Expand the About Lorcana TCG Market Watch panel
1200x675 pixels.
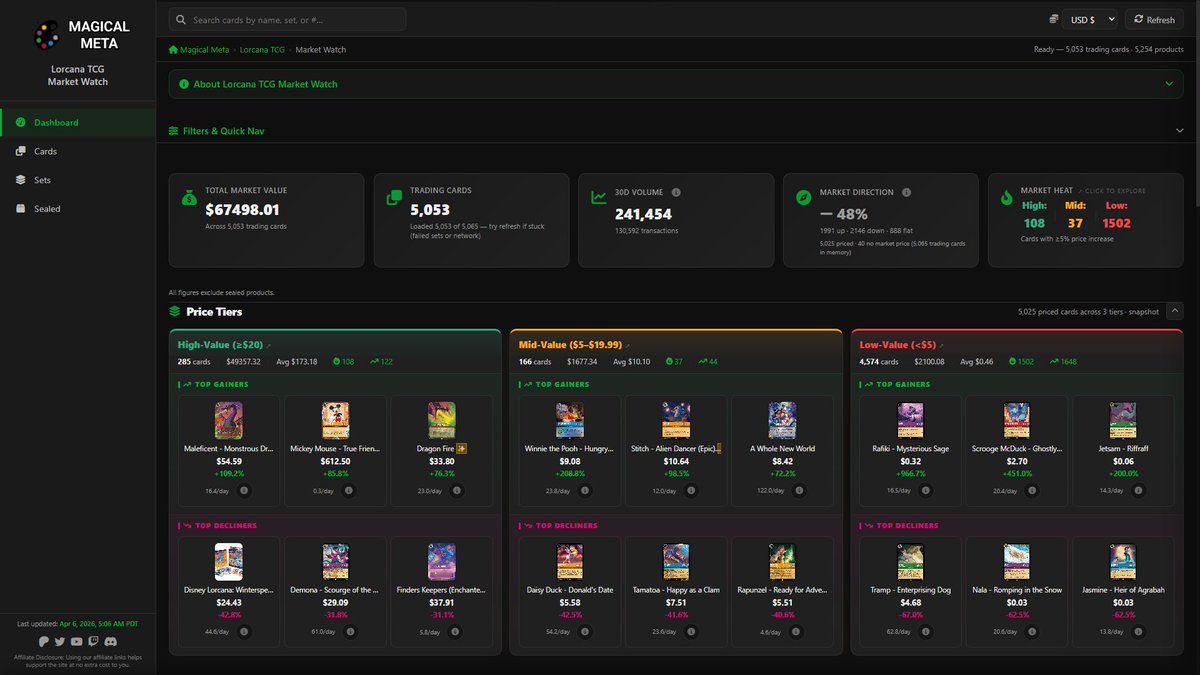pyautogui.click(x=676, y=84)
